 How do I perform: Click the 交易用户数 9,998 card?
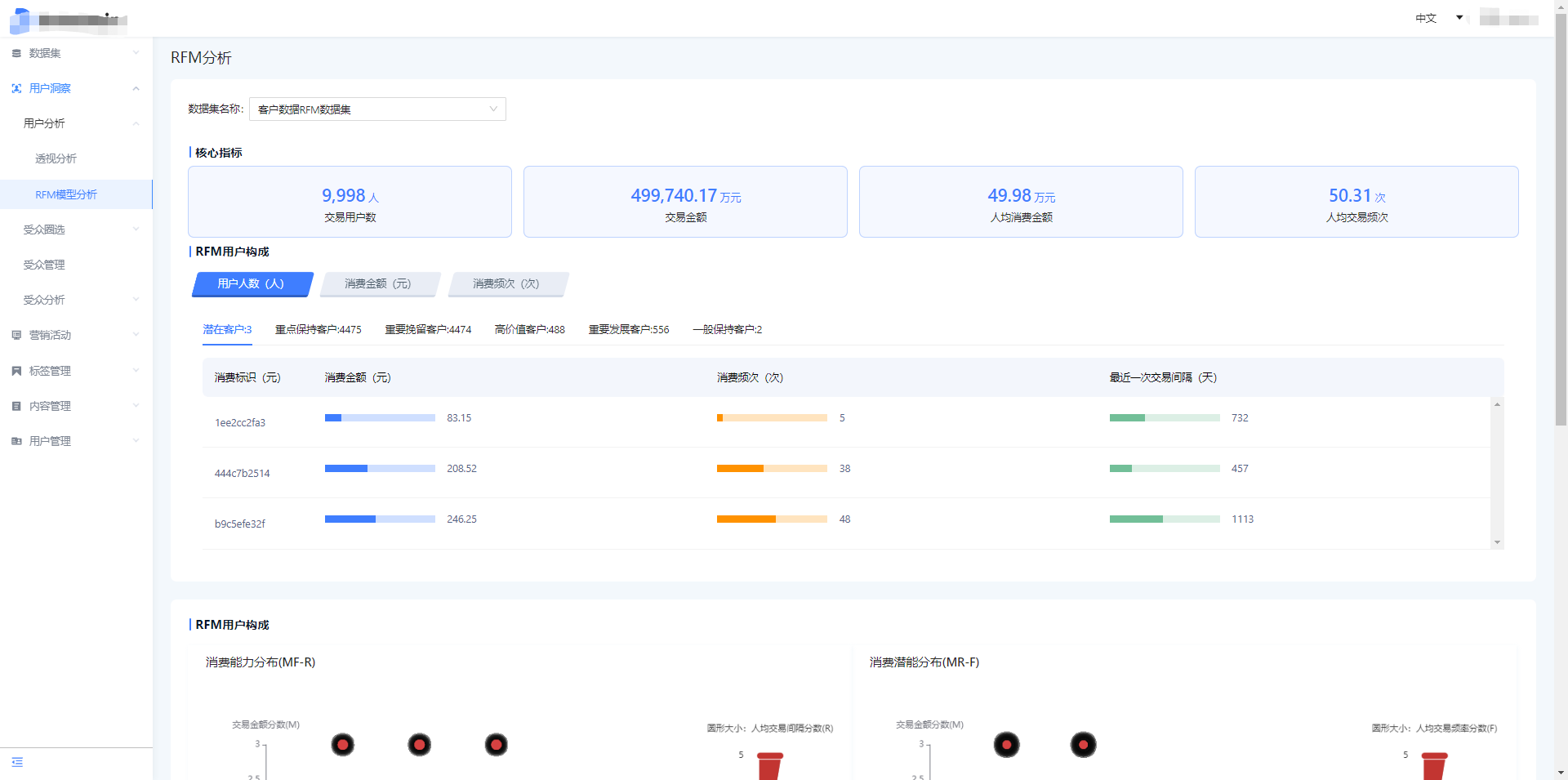point(350,202)
